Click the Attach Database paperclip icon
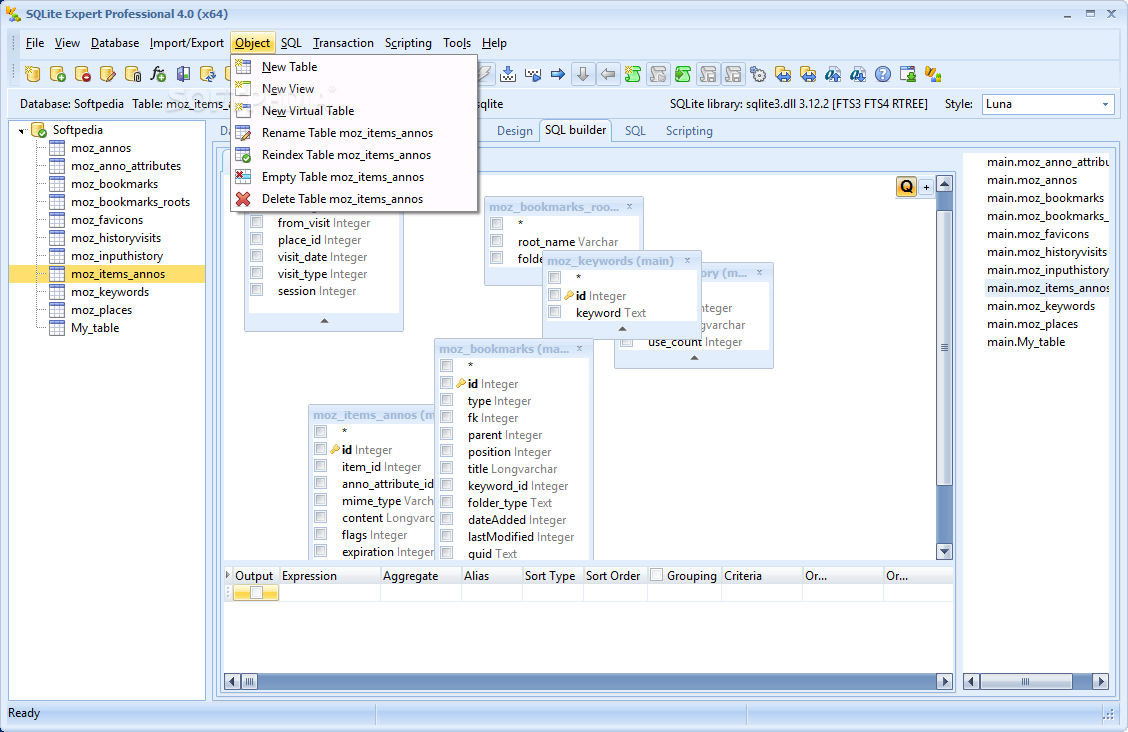The image size is (1128, 732). click(x=133, y=74)
